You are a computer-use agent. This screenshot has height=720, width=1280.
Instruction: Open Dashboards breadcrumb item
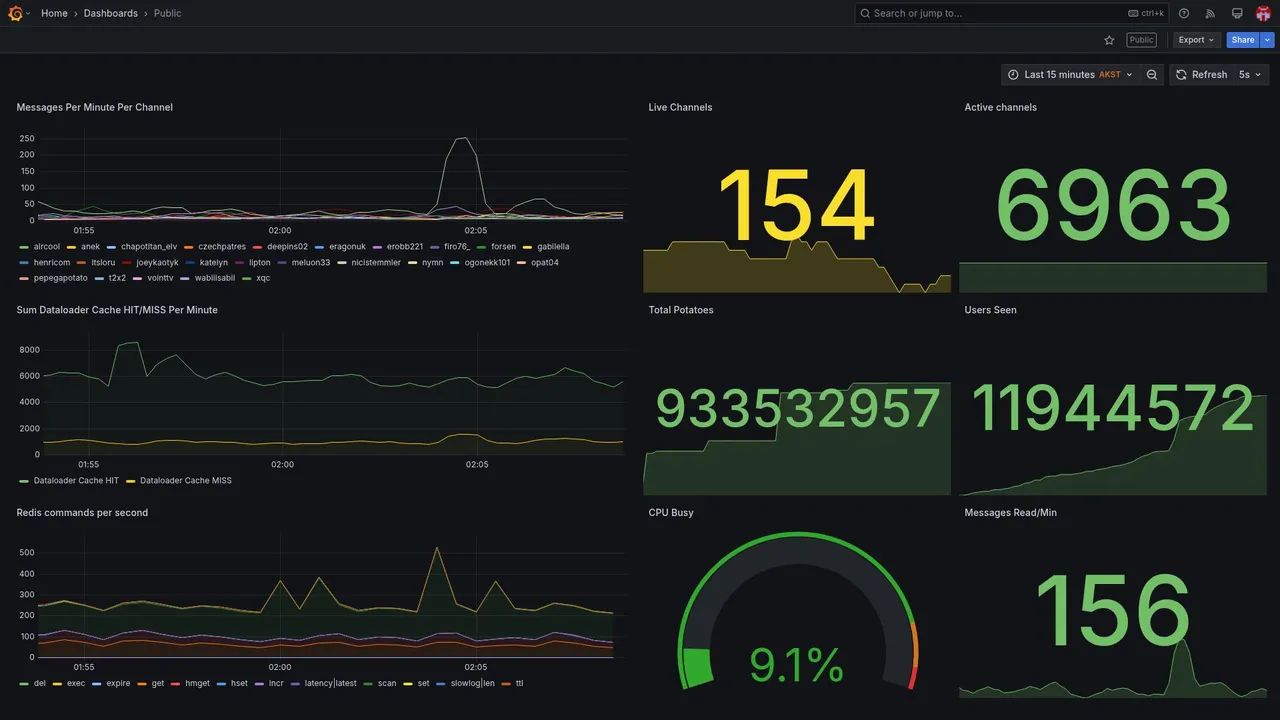(x=111, y=13)
